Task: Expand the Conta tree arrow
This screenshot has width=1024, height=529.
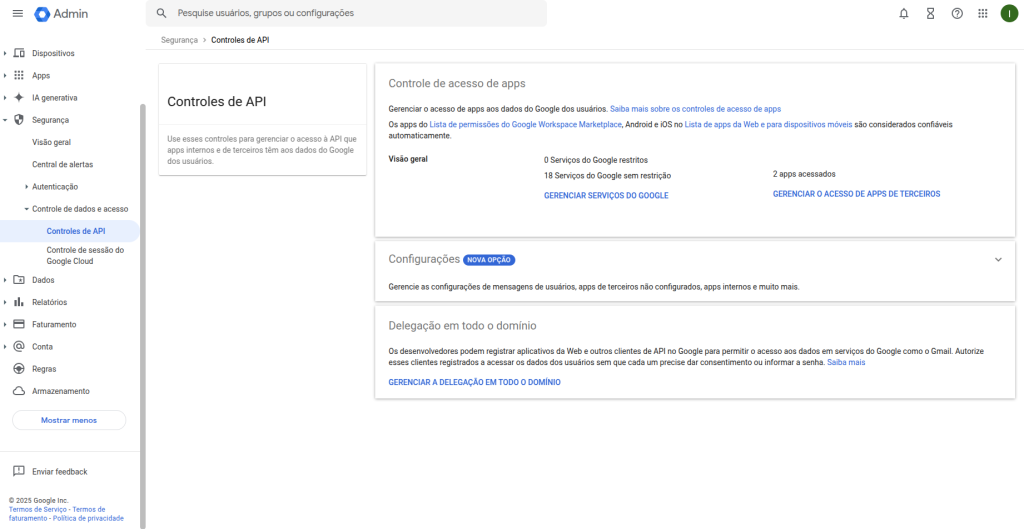Action: [5, 347]
